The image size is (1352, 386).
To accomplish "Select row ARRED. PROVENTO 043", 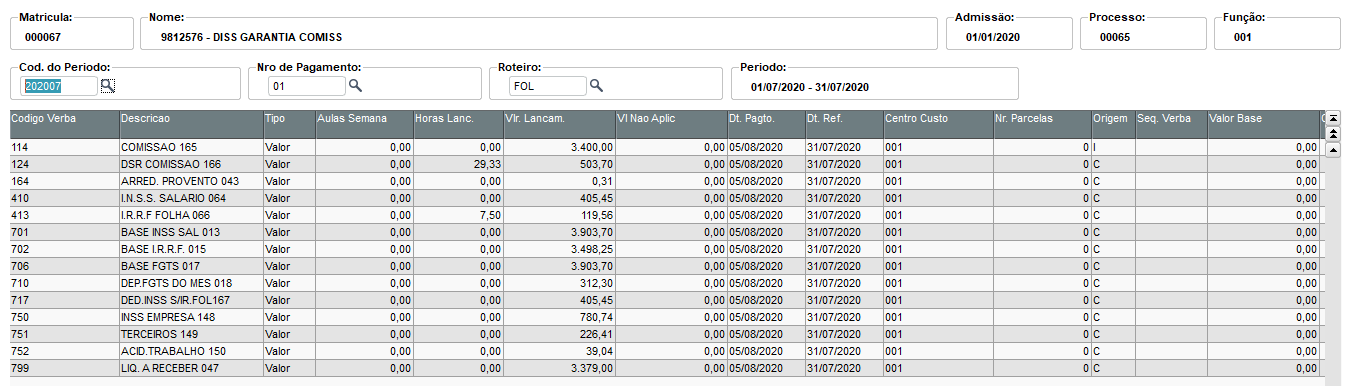I will pyautogui.click(x=667, y=181).
